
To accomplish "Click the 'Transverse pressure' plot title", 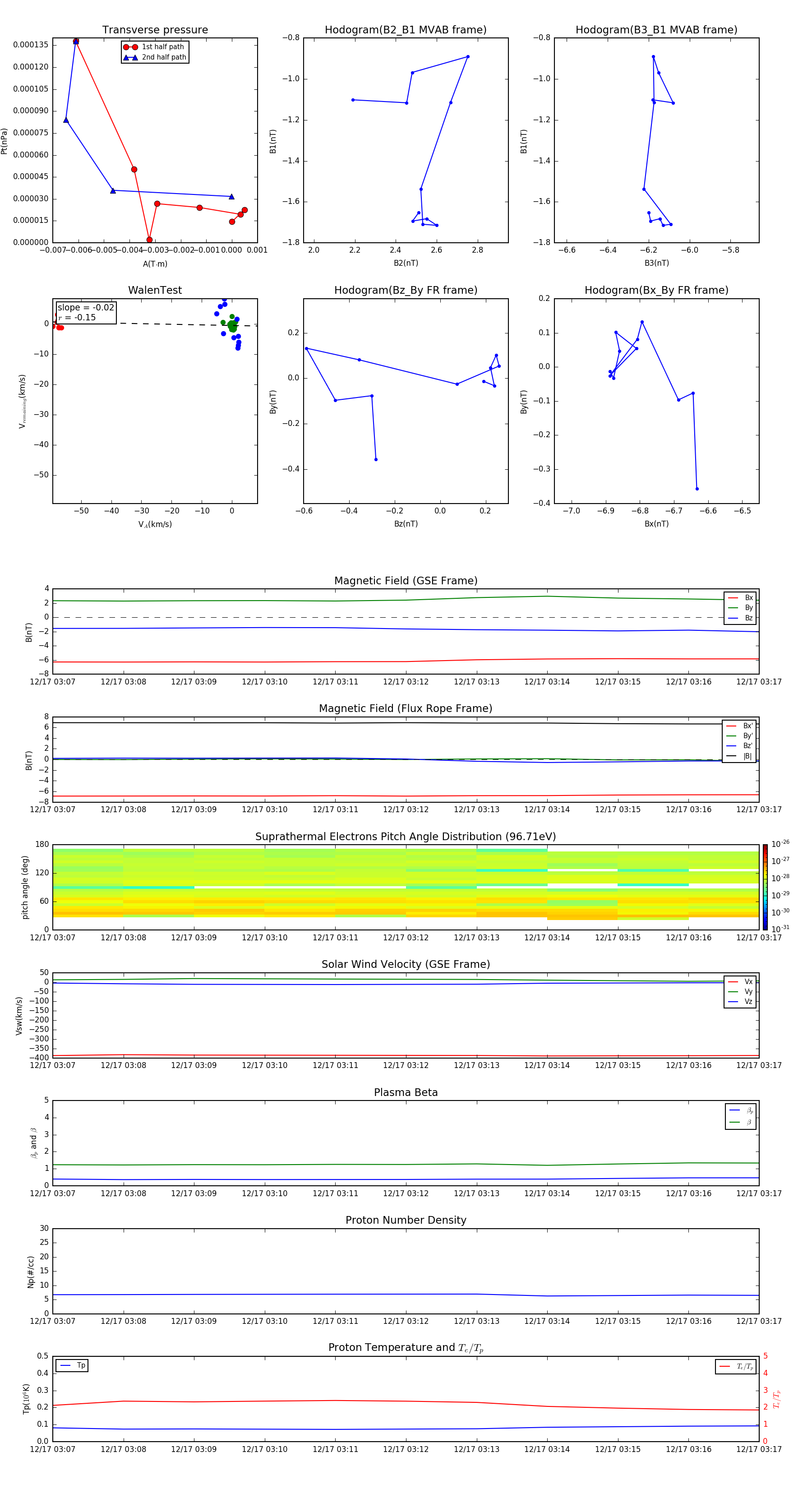I will click(x=155, y=29).
